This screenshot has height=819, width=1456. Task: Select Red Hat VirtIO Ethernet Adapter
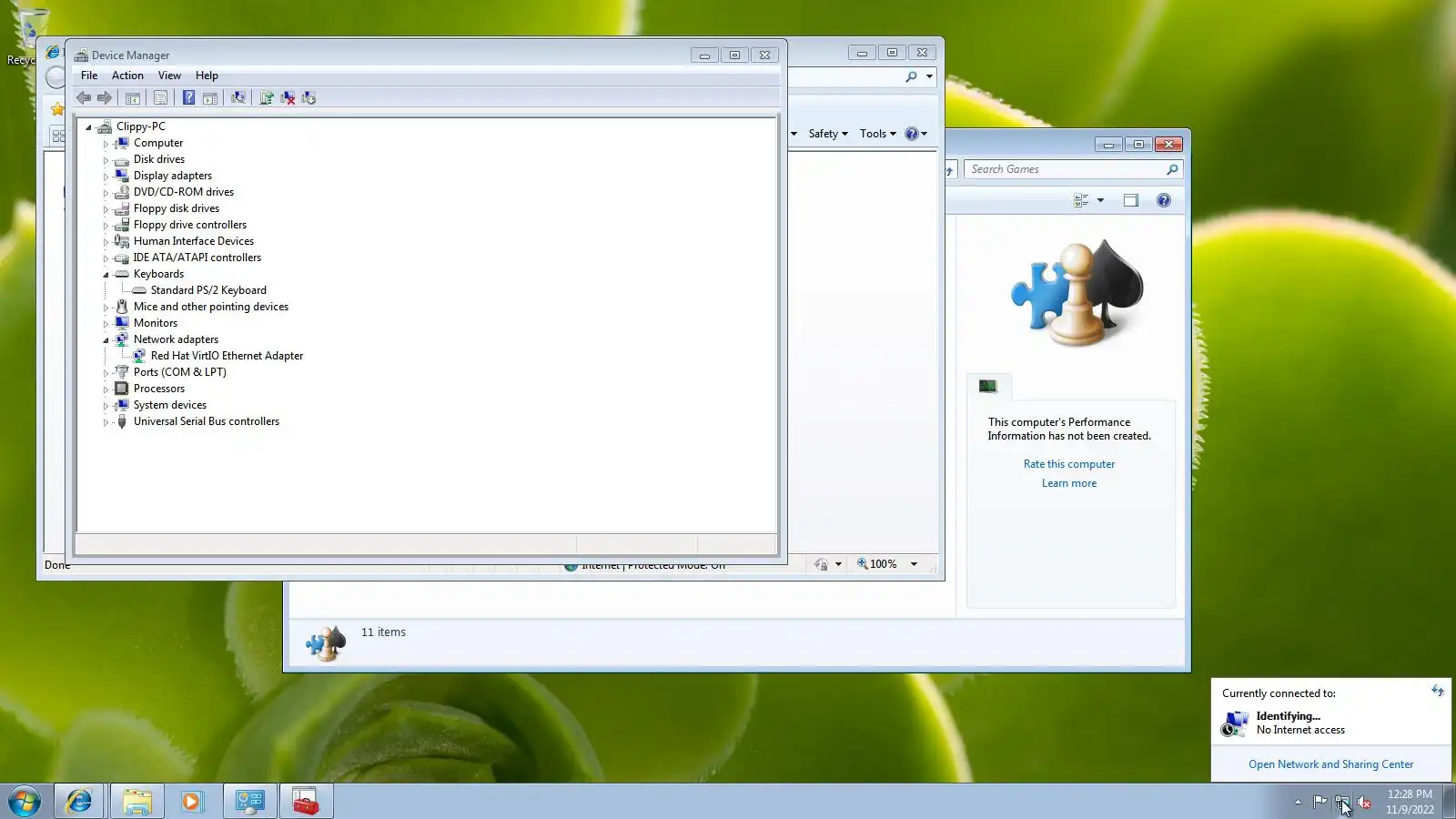coord(227,356)
